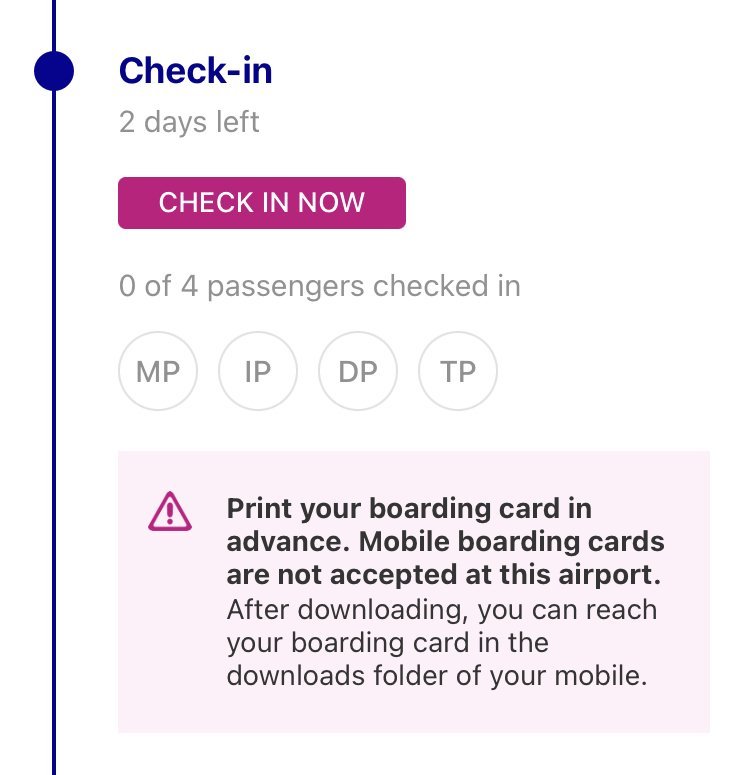
Task: Select the DP passenger initials circle
Action: coord(358,371)
